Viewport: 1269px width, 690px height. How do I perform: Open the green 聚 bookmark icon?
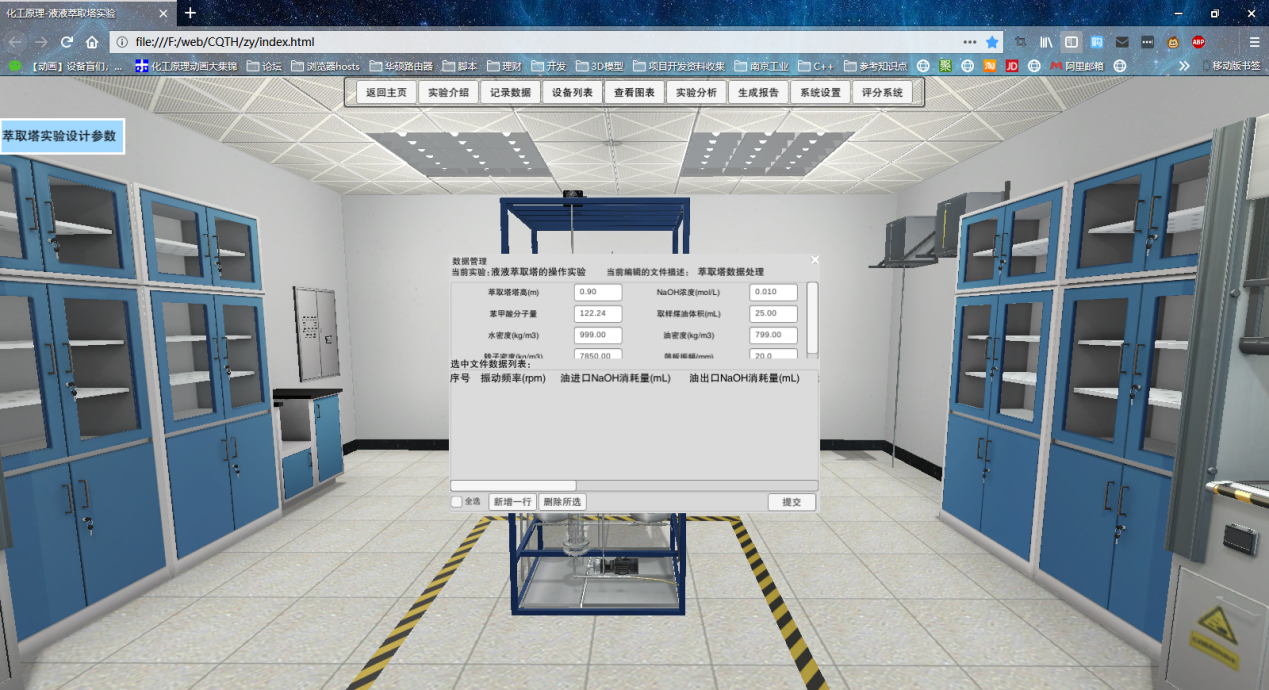point(945,66)
